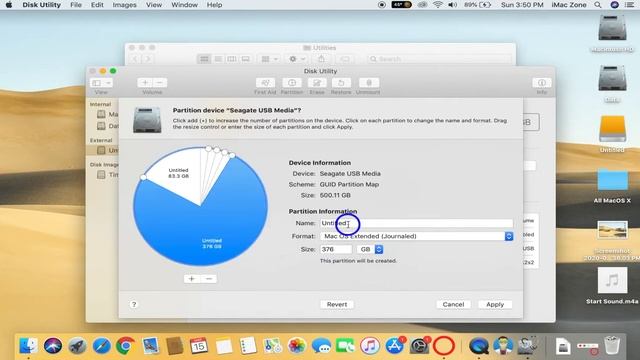Open Photos from the Dock
The height and width of the screenshot is (360, 640).
pyautogui.click(x=297, y=346)
